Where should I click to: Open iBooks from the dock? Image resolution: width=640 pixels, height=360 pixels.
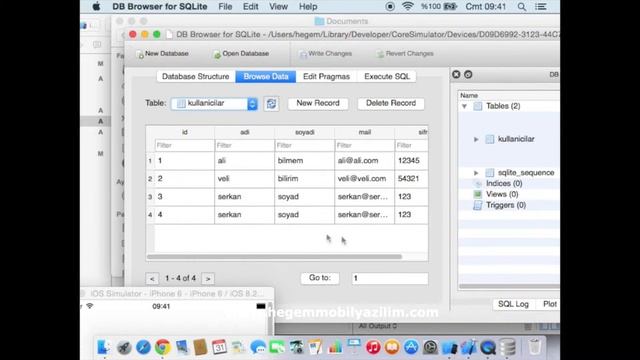coord(392,347)
